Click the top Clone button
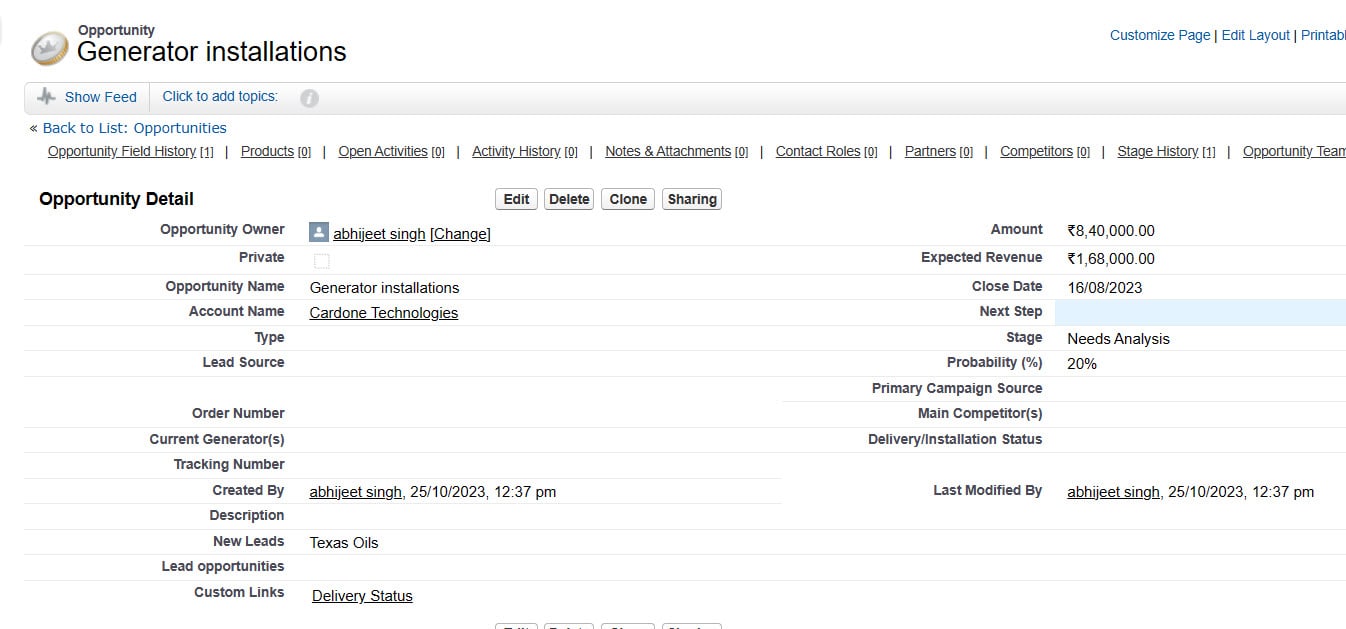1346x629 pixels. point(628,199)
